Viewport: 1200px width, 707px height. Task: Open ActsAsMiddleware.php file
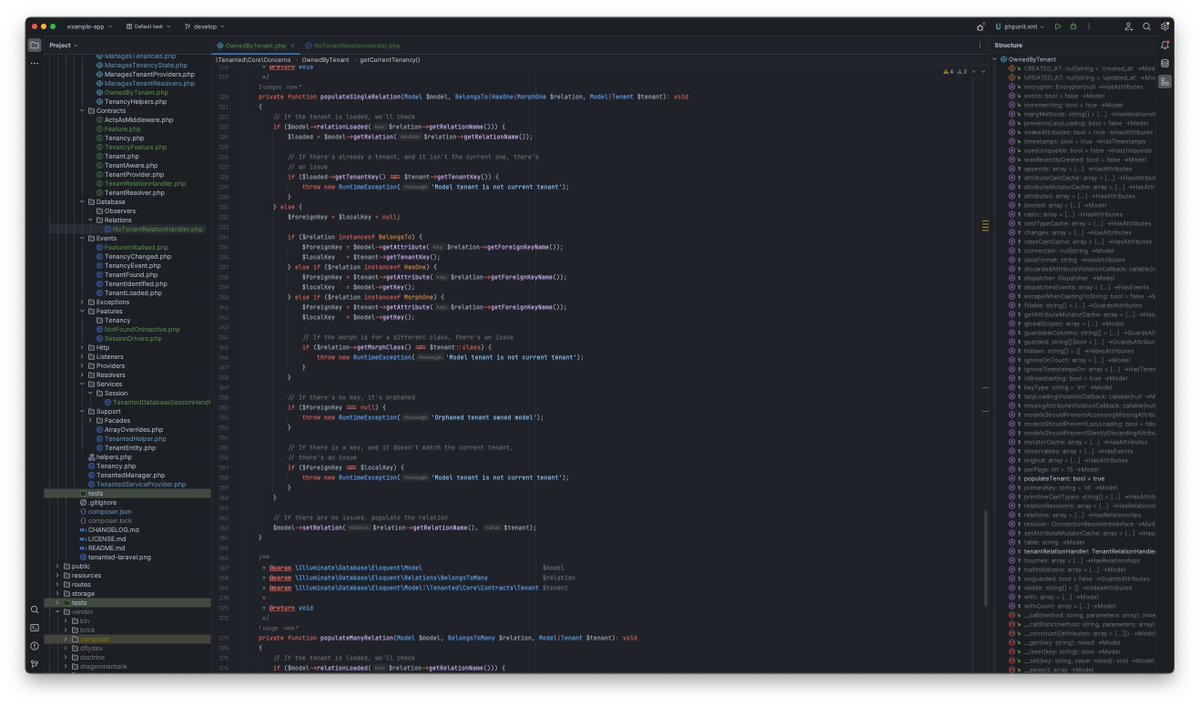[133, 119]
